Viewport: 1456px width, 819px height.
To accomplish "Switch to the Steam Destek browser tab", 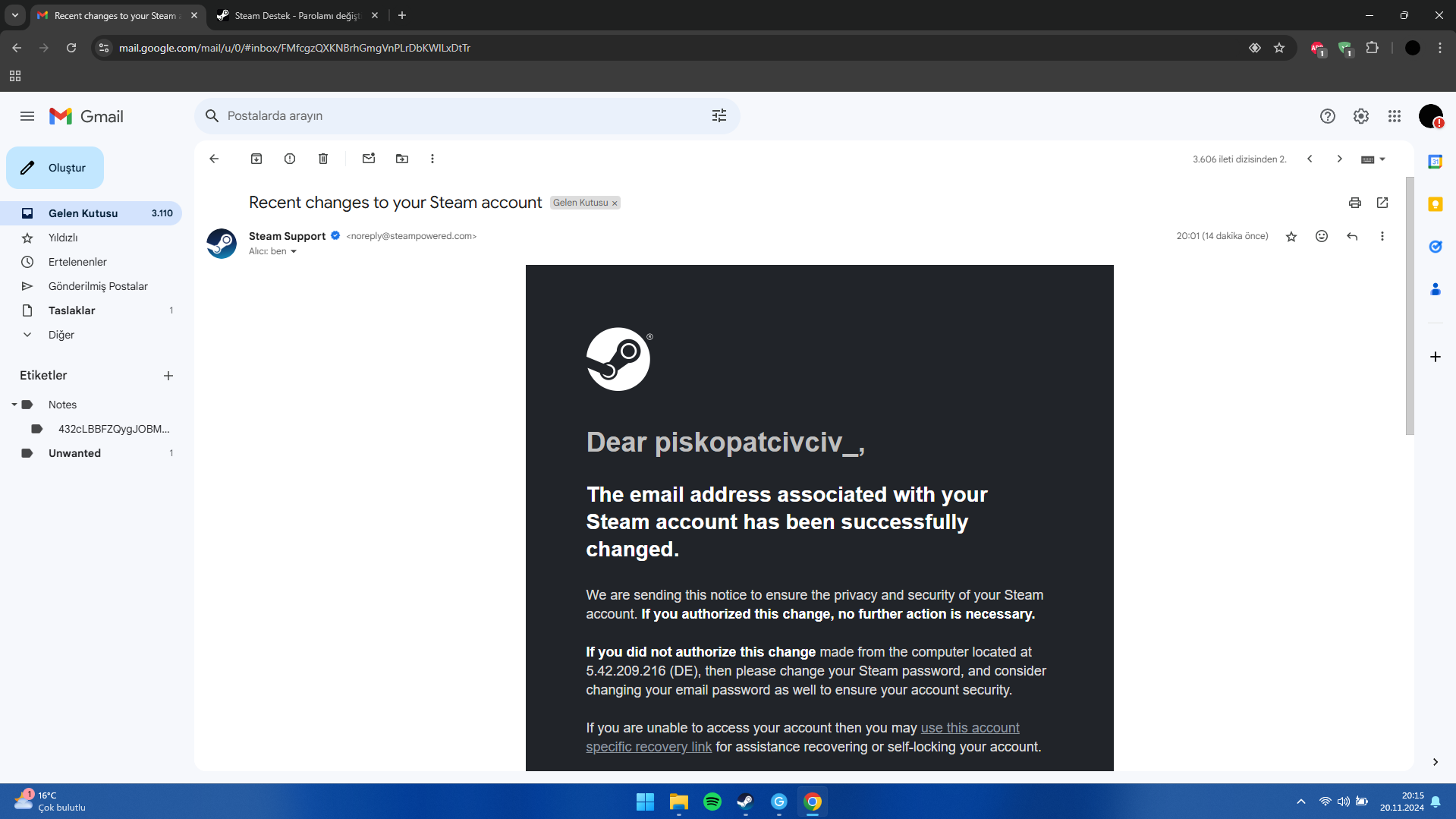I will (x=297, y=15).
